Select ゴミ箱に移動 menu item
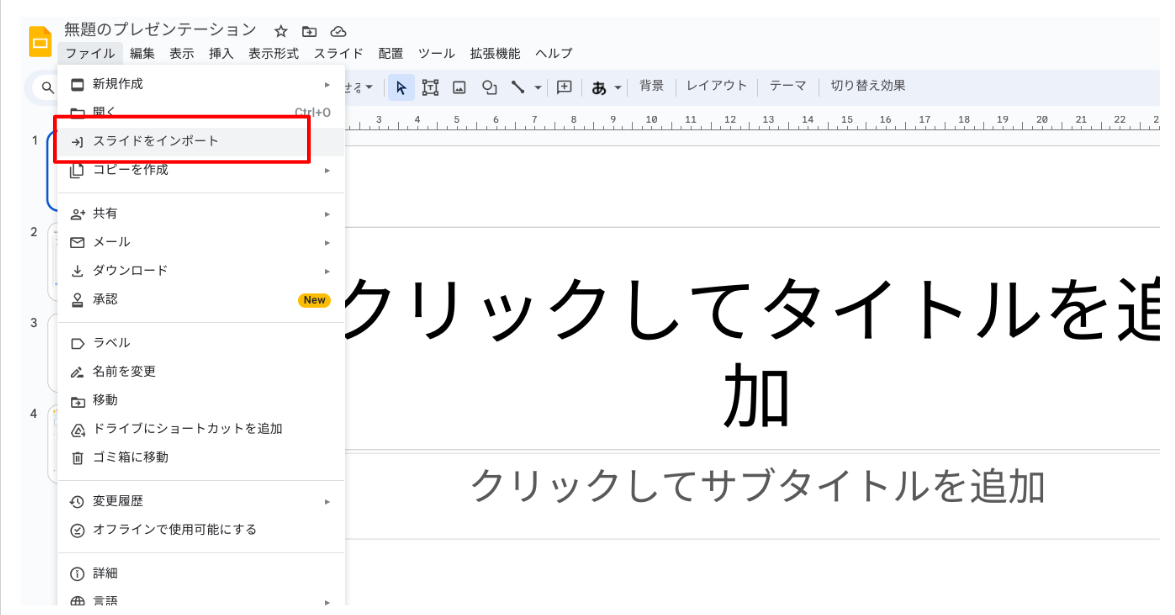 click(201, 457)
